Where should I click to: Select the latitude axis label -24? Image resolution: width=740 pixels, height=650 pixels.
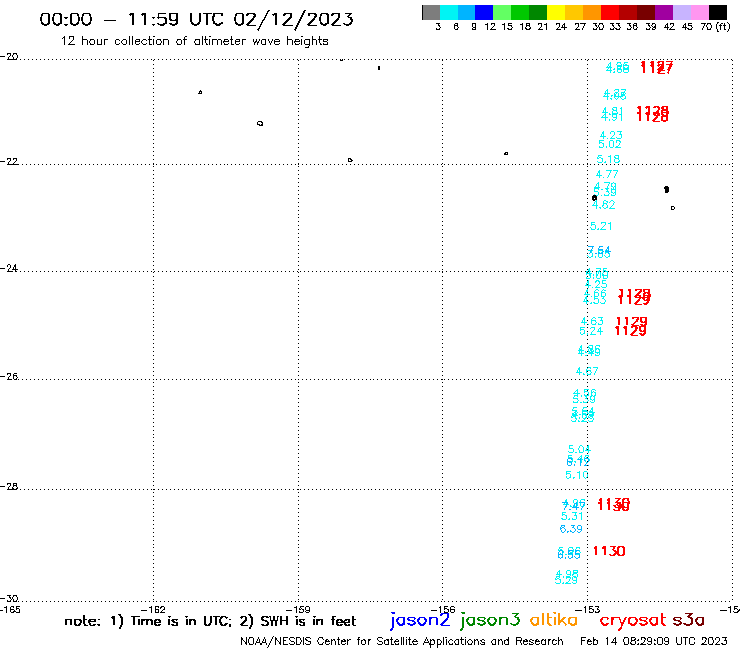(9, 268)
